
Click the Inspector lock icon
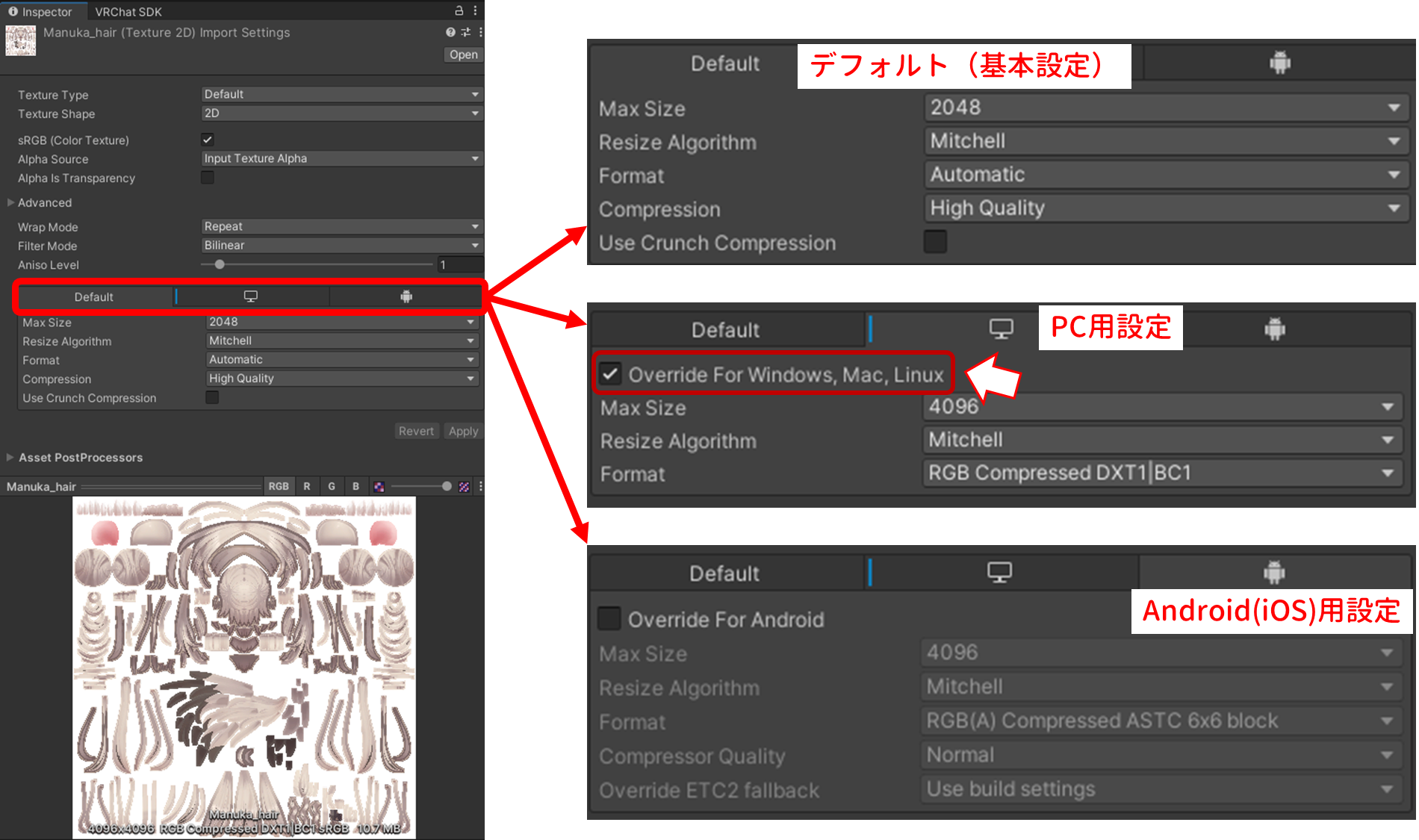tap(459, 10)
